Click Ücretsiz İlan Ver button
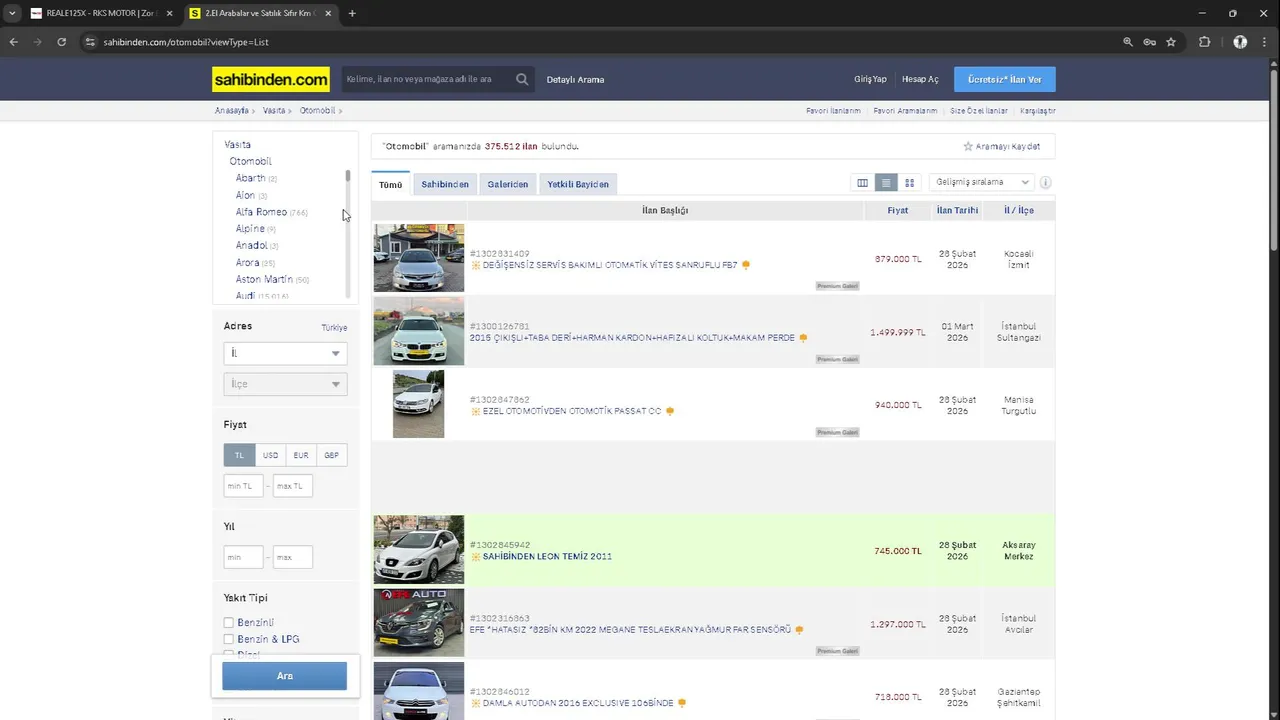The width and height of the screenshot is (1280, 720). (1004, 79)
